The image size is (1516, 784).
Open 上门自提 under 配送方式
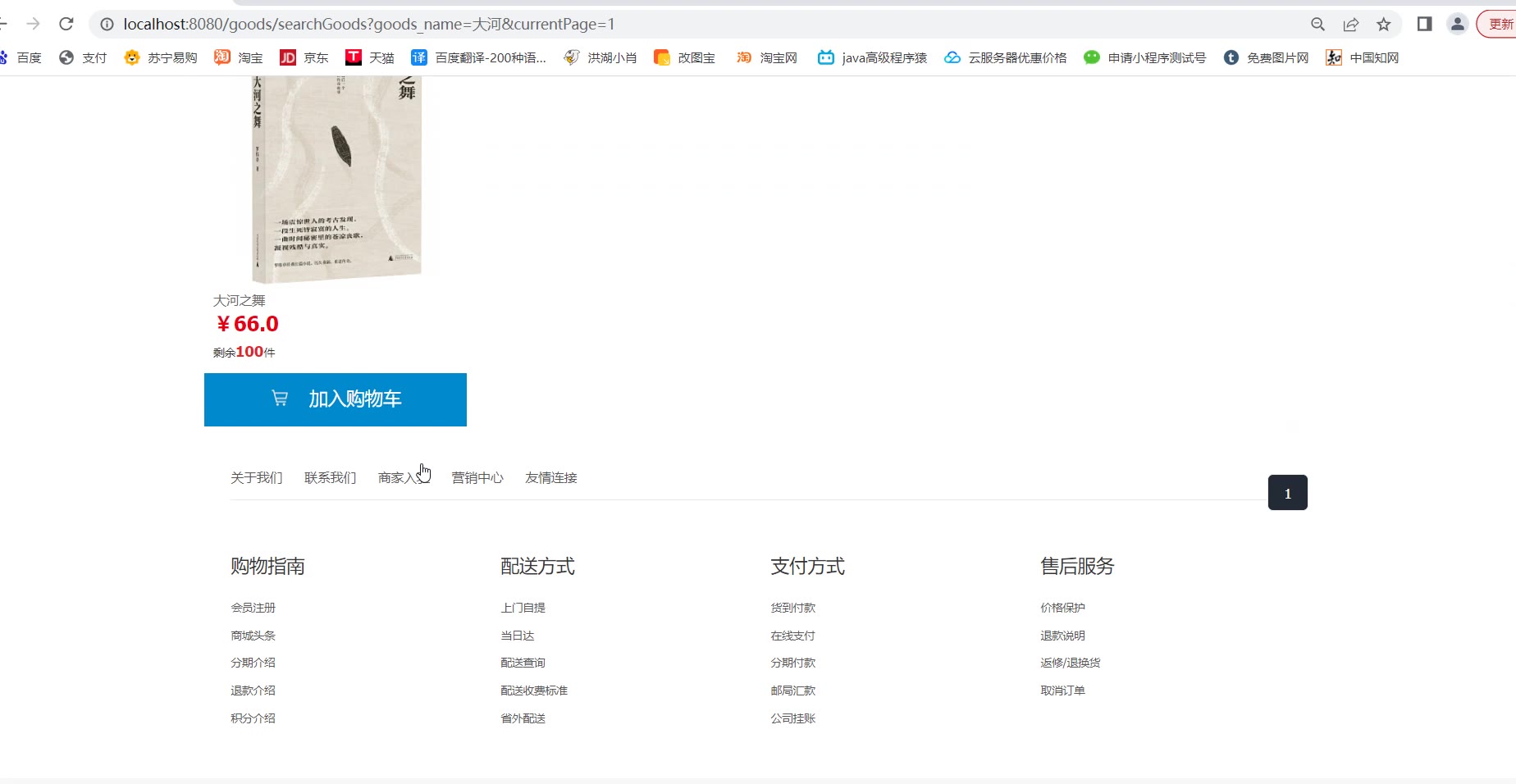point(523,608)
